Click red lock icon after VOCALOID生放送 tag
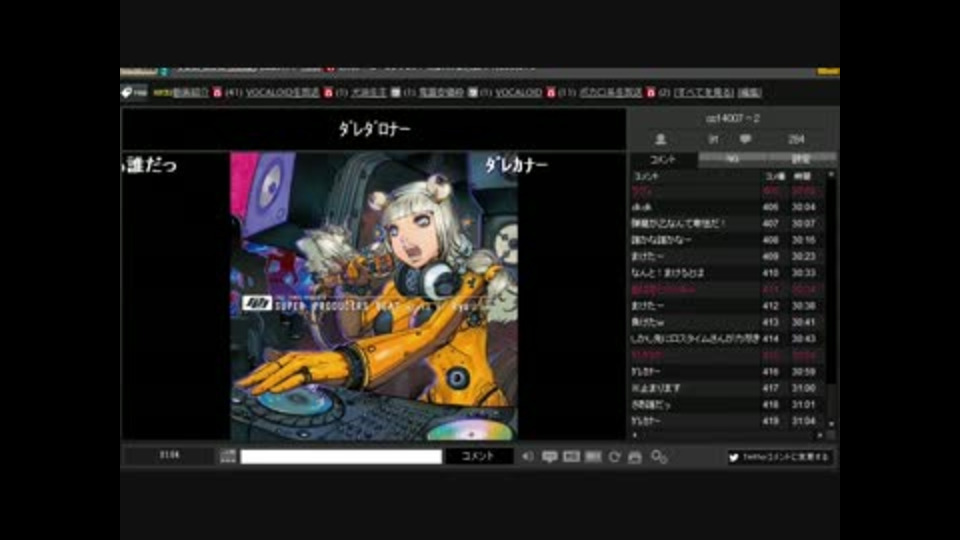This screenshot has width=960, height=540. [328, 92]
